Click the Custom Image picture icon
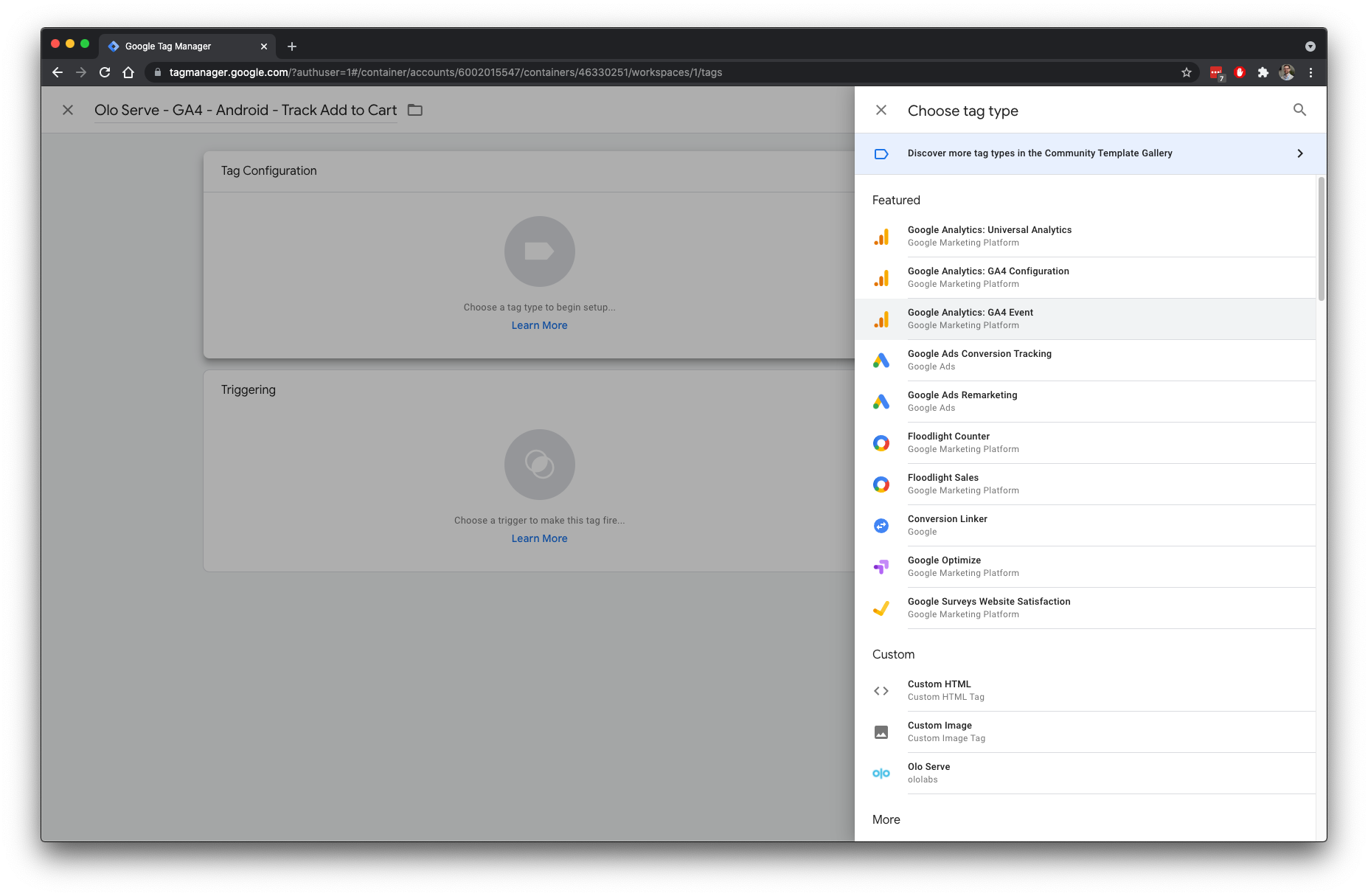Image resolution: width=1368 pixels, height=896 pixels. click(881, 732)
